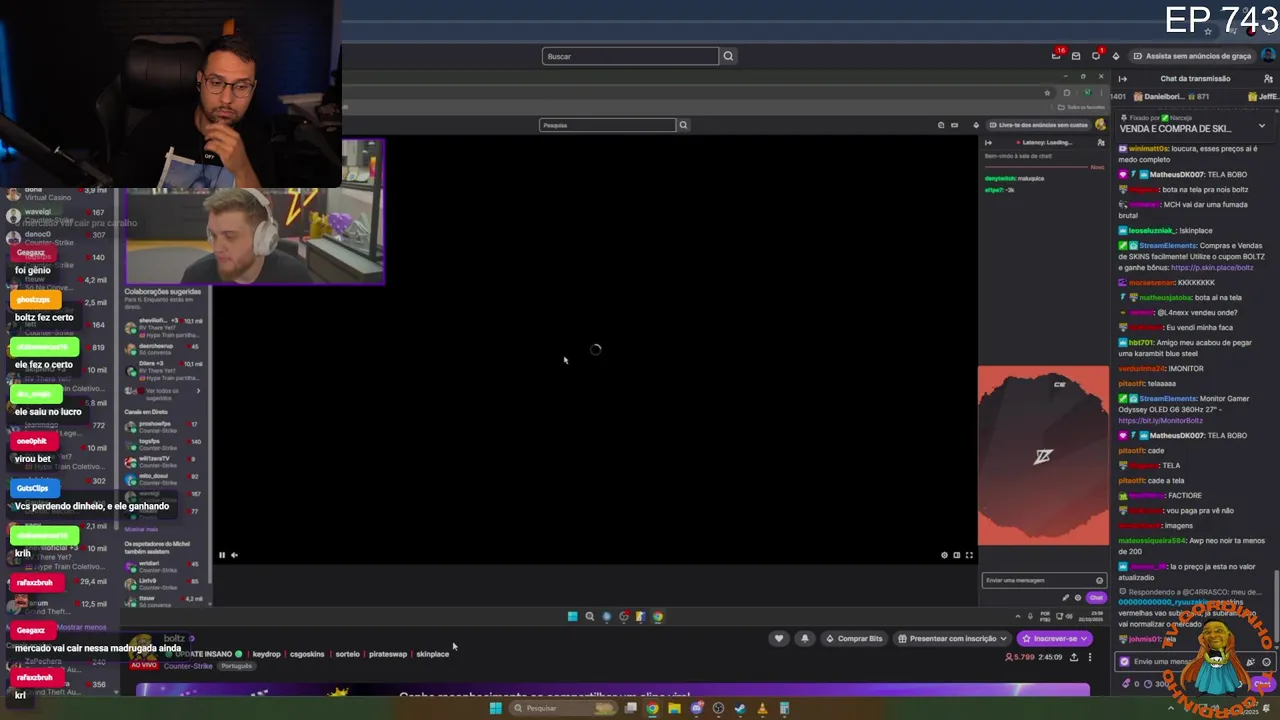Image resolution: width=1280 pixels, height=720 pixels.
Task: Click the 'keydrop' word in stream title
Action: [266, 654]
